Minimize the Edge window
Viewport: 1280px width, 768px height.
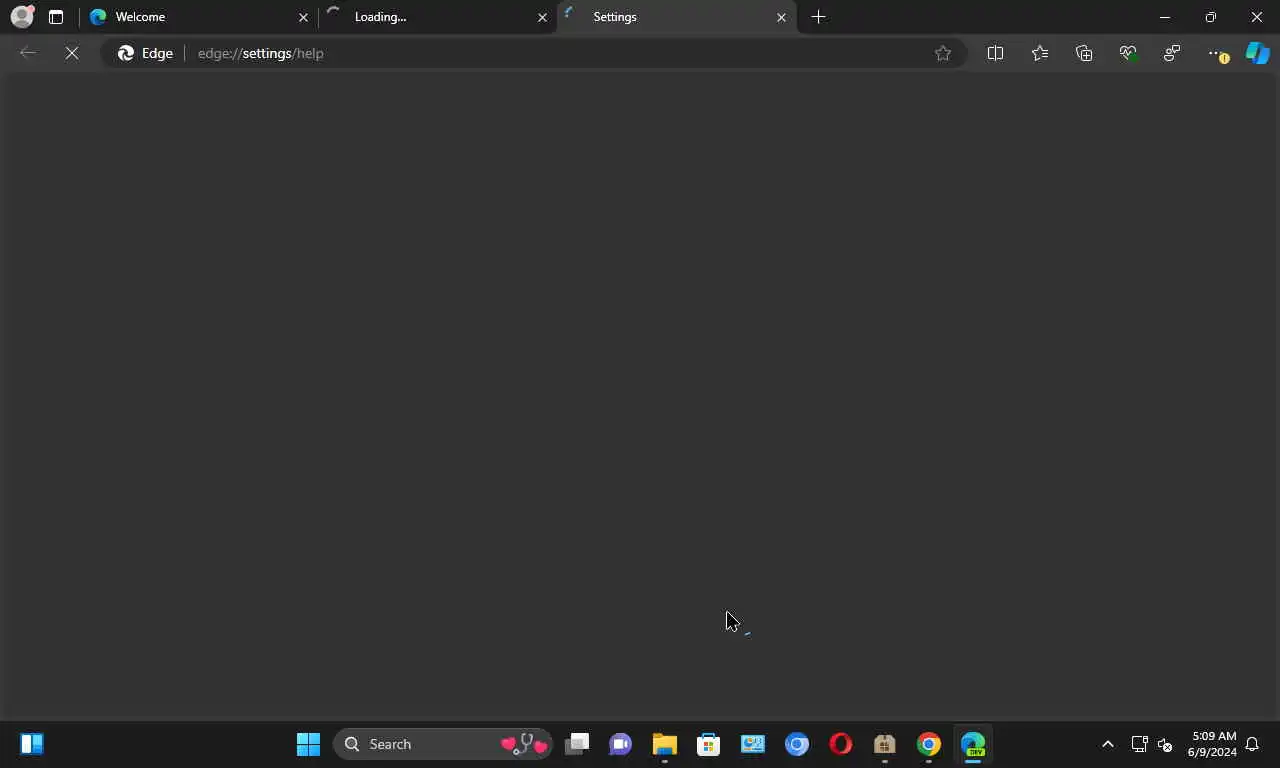point(1165,17)
